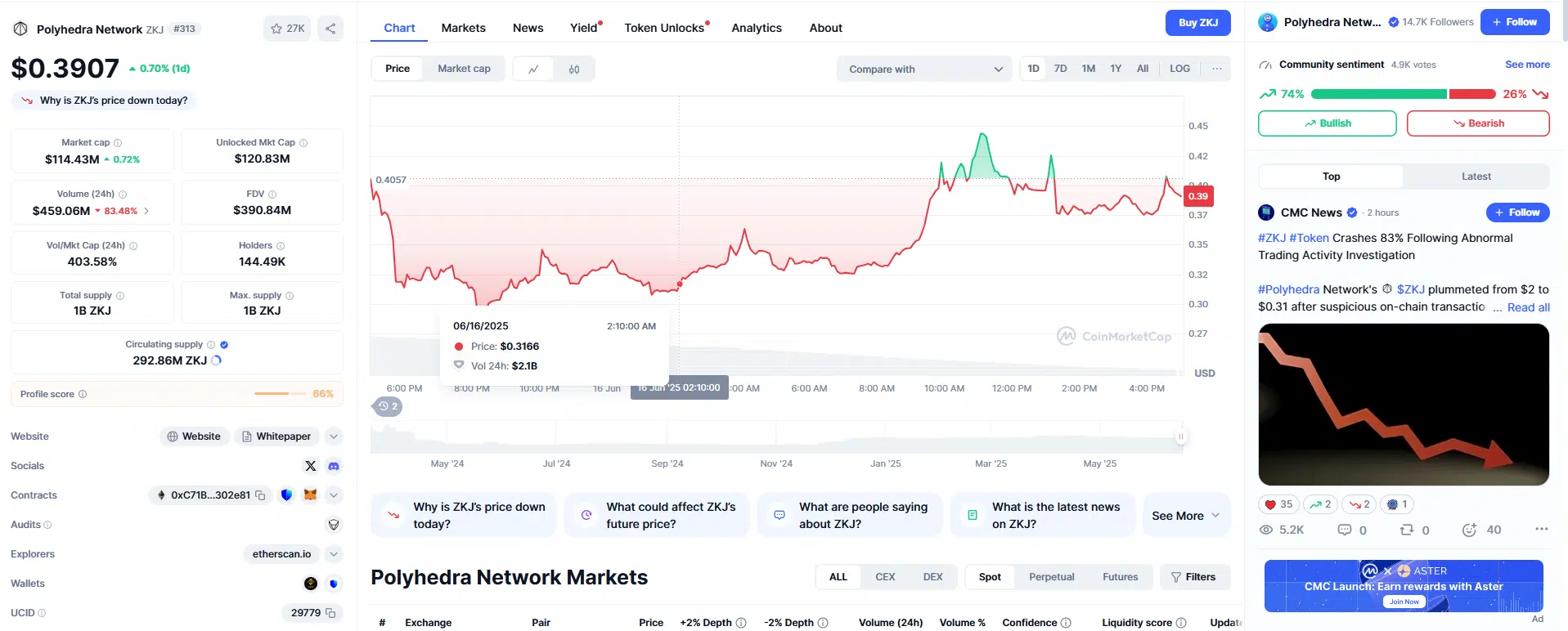The image size is (1568, 631).
Task: Vote Bearish on community sentiment
Action: [1478, 123]
